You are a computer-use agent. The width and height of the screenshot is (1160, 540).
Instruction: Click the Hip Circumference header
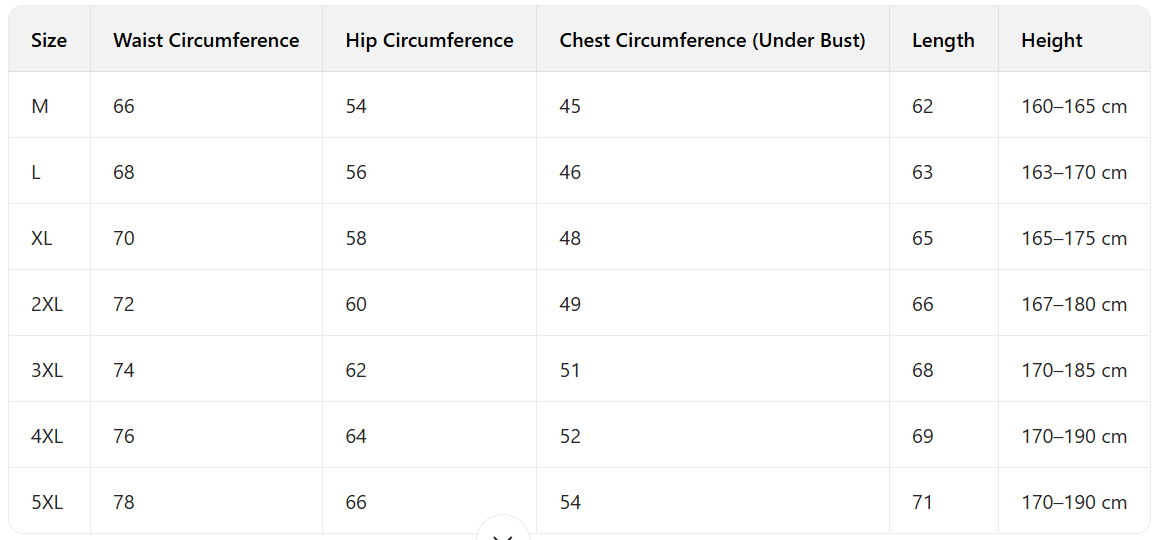click(x=429, y=41)
